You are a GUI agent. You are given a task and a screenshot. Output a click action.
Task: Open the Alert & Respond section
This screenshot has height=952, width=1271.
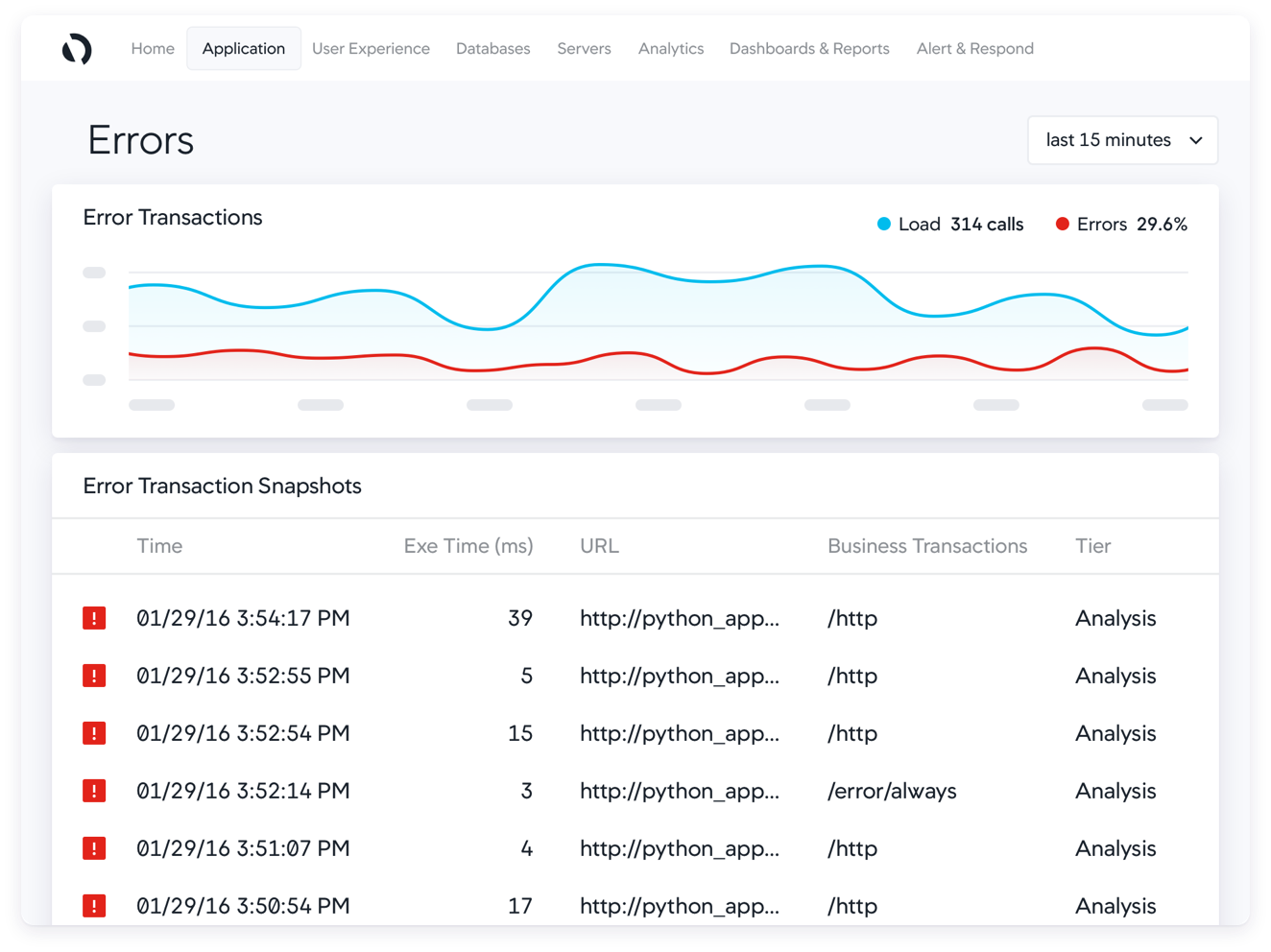[974, 49]
